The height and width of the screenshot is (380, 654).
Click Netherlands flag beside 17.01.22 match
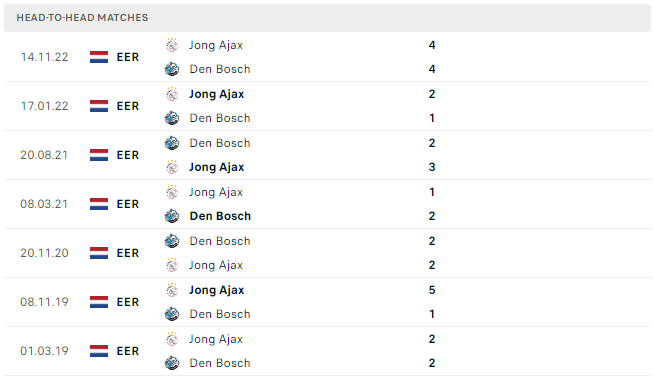(x=99, y=106)
